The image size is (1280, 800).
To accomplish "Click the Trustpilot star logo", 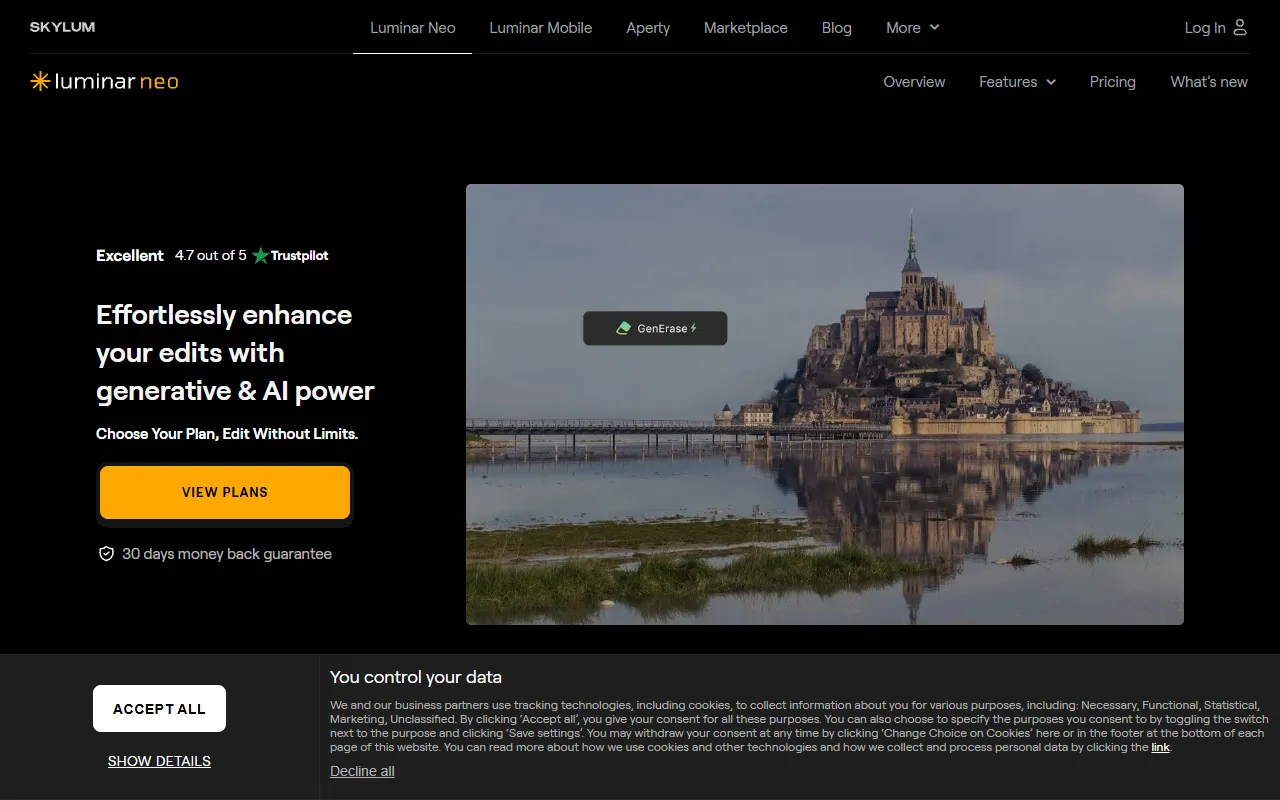I will tap(261, 255).
